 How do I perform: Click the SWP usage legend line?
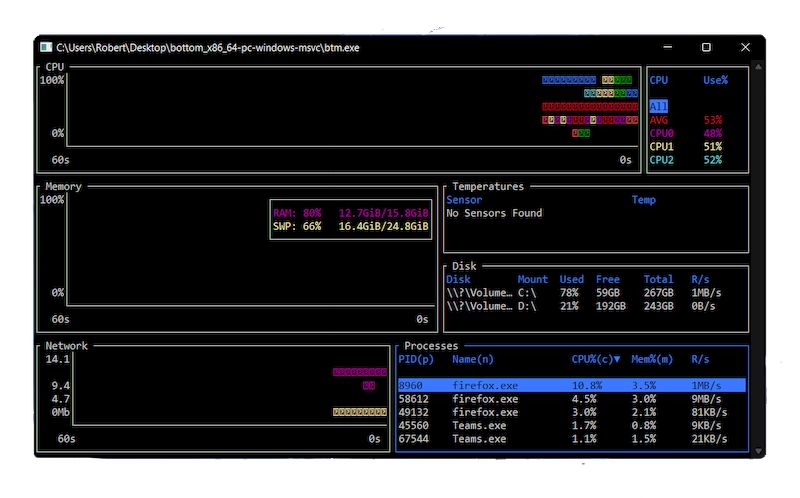pos(351,226)
